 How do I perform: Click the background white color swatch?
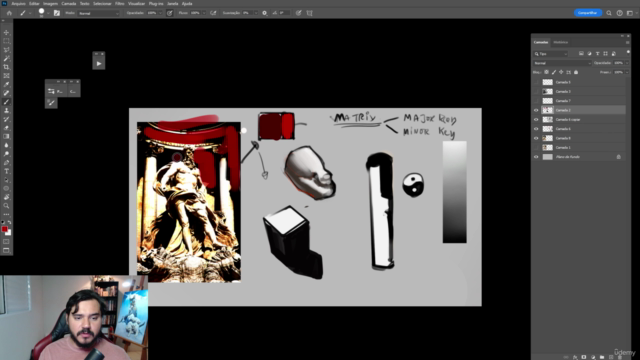click(x=9, y=233)
